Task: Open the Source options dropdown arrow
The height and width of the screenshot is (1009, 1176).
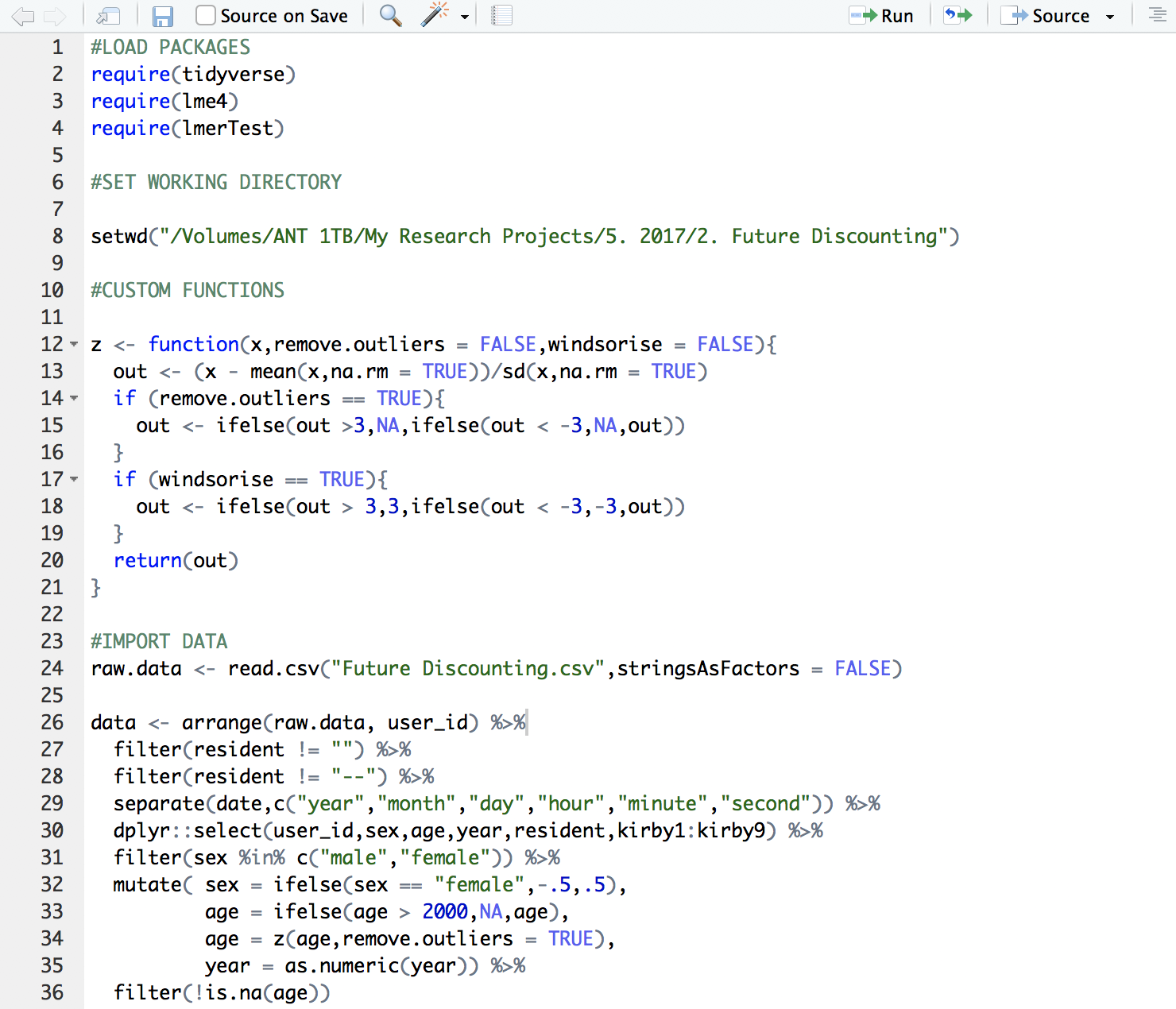Action: pos(1110,17)
